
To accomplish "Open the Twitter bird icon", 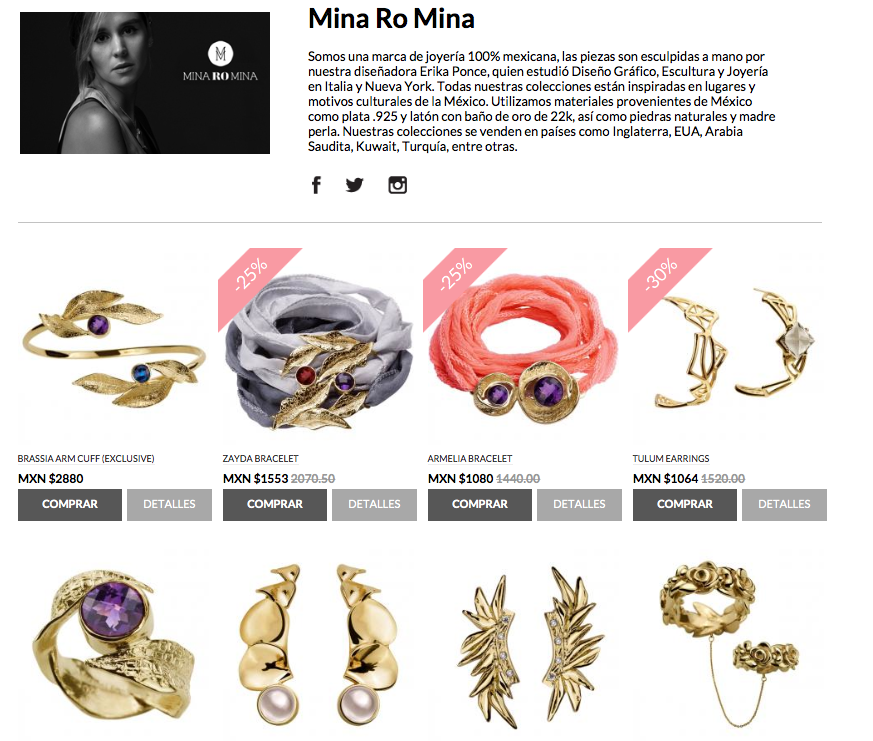I will [355, 185].
